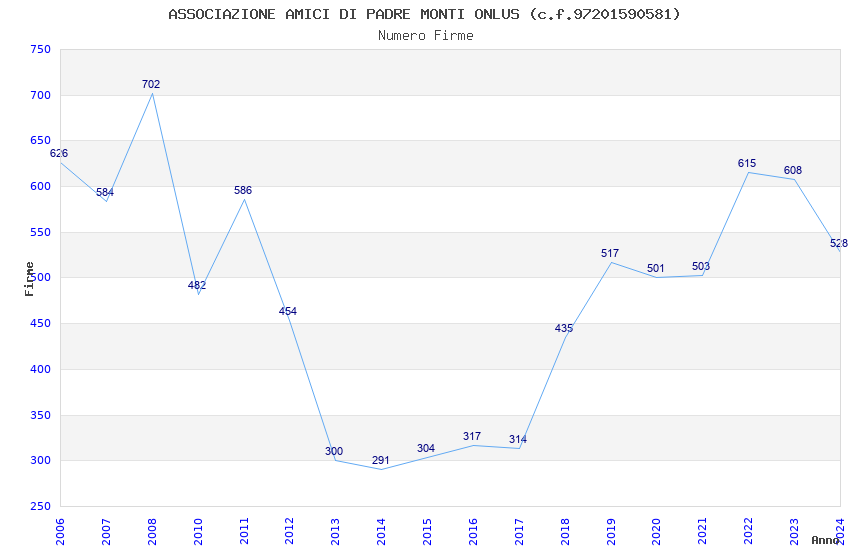Click the y-axis tick label 450
Image resolution: width=850 pixels, height=550 pixels.
pyautogui.click(x=41, y=323)
